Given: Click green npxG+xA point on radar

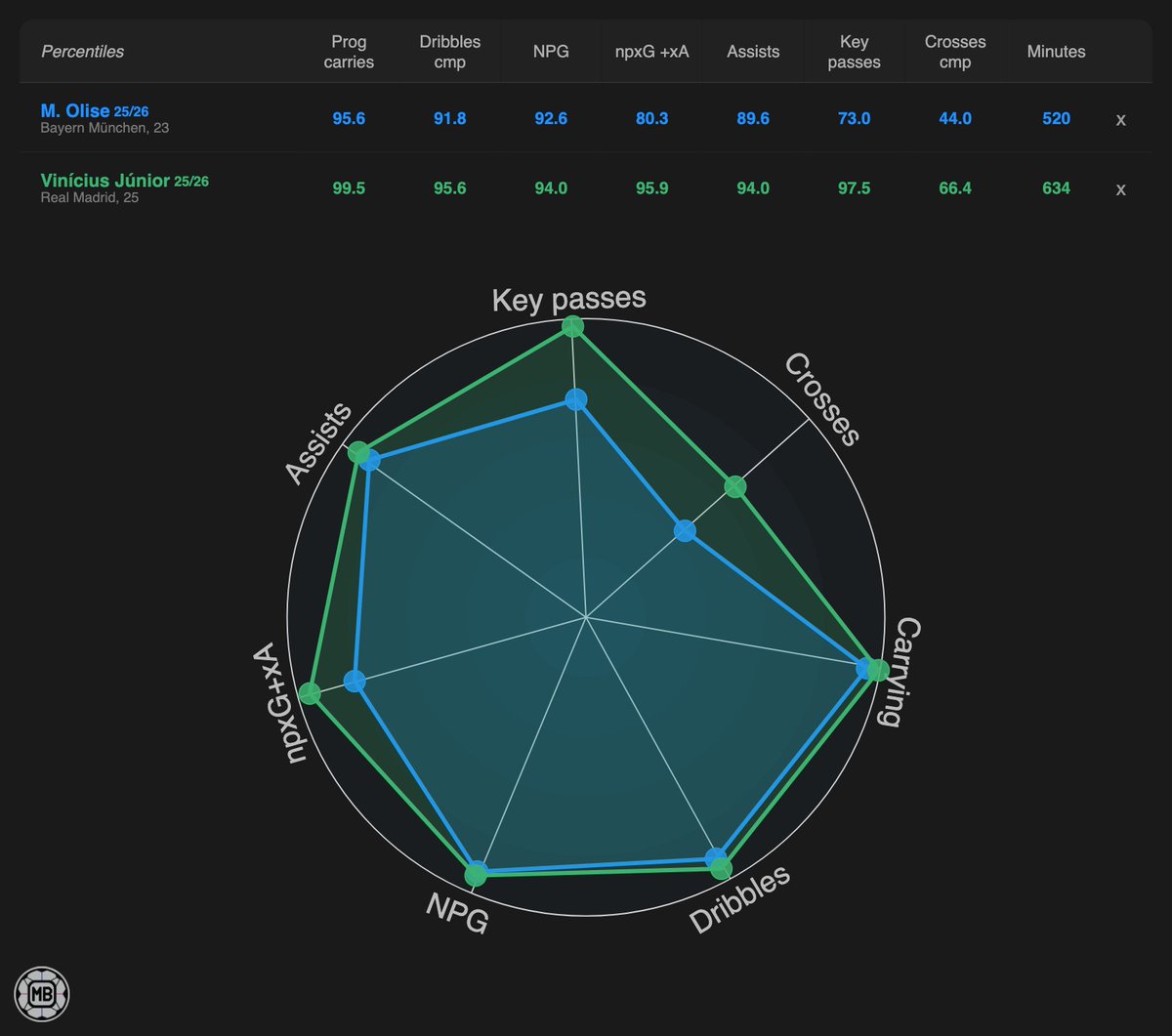Looking at the screenshot, I should (x=310, y=693).
